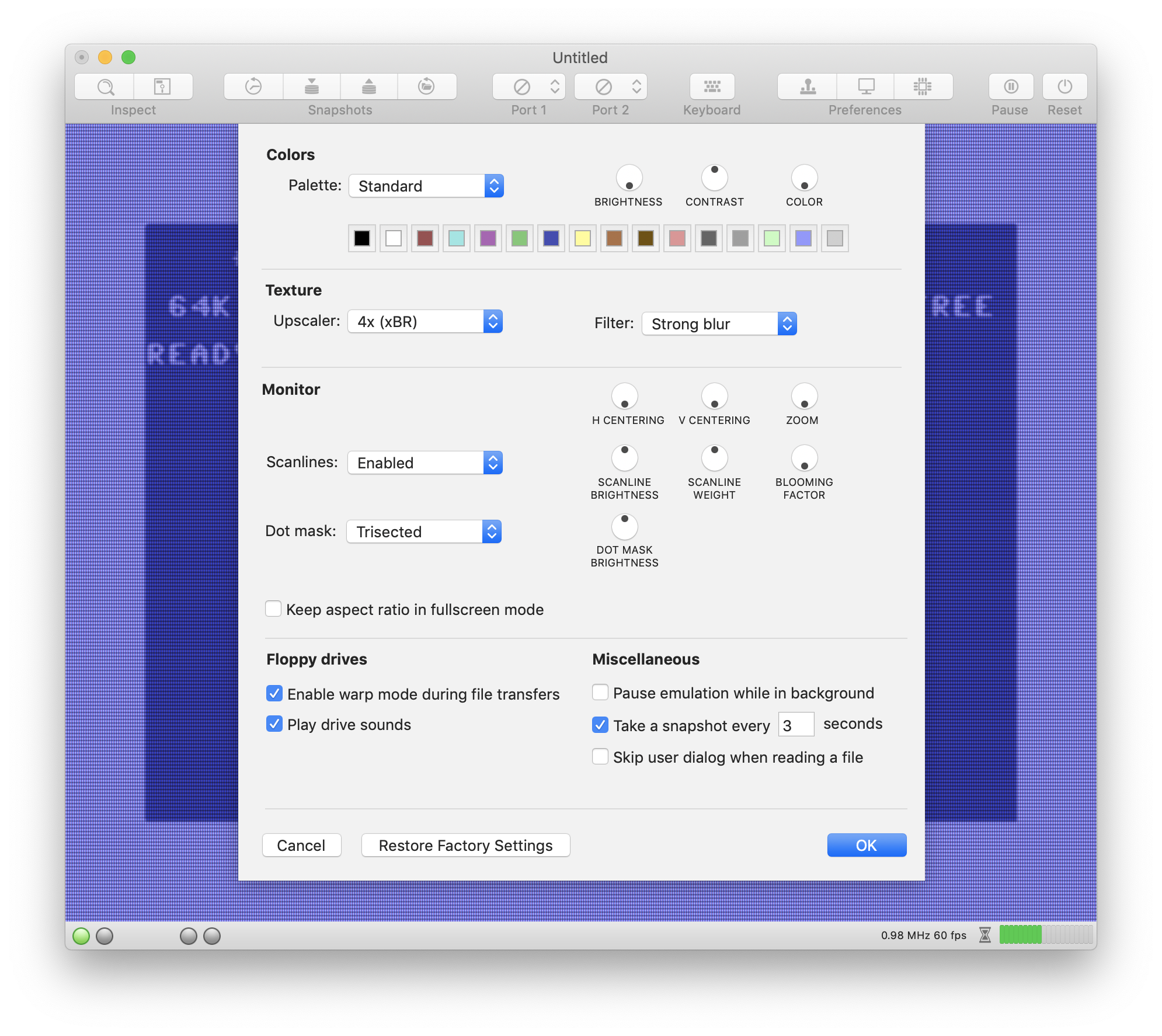This screenshot has width=1162, height=1036.
Task: Open the Scanlines dropdown set to Enabled
Action: point(425,463)
